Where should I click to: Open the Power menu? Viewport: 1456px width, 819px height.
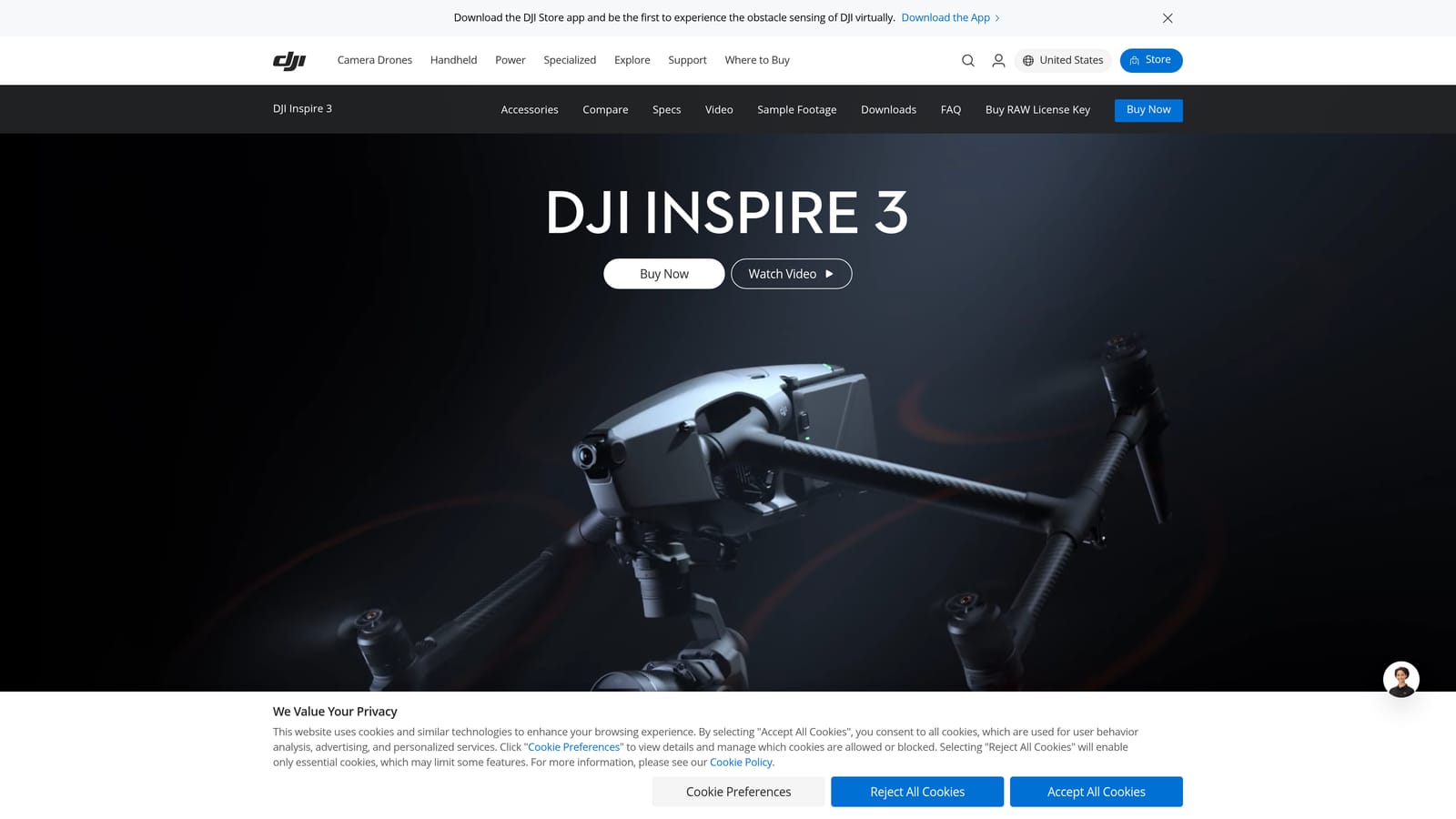tap(511, 60)
